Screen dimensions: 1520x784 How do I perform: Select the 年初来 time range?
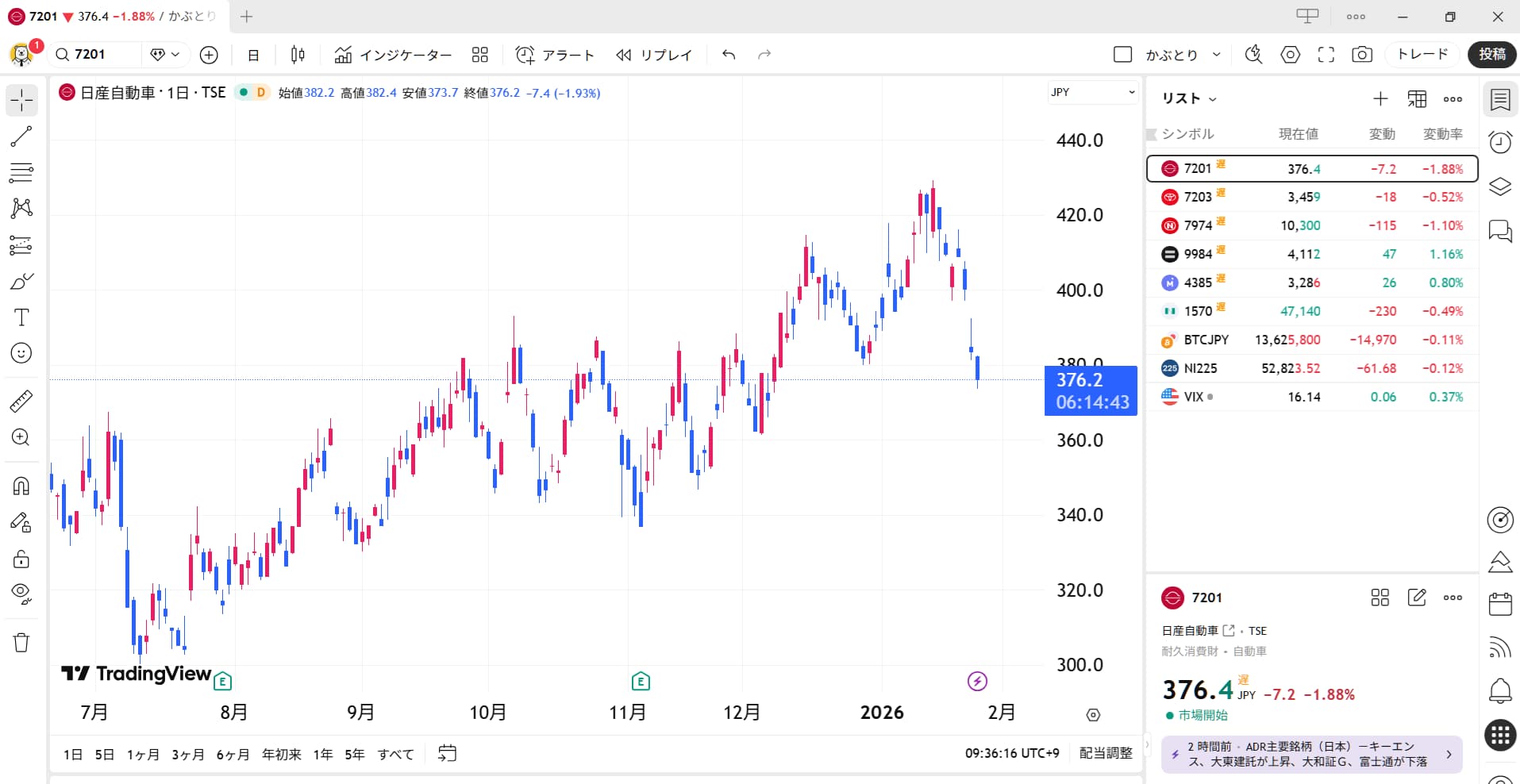(282, 754)
